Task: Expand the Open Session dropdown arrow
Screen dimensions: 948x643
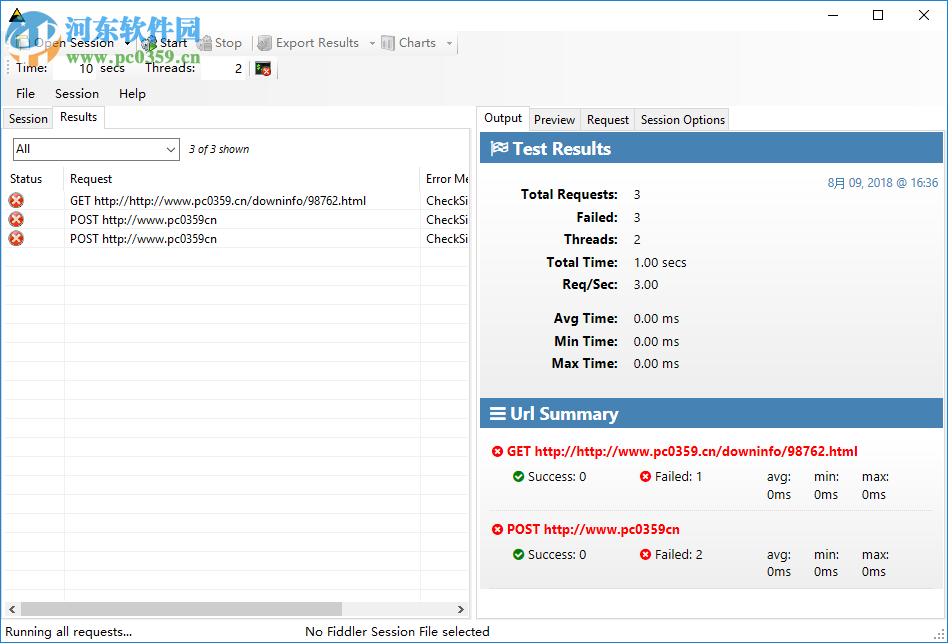Action: click(x=129, y=43)
